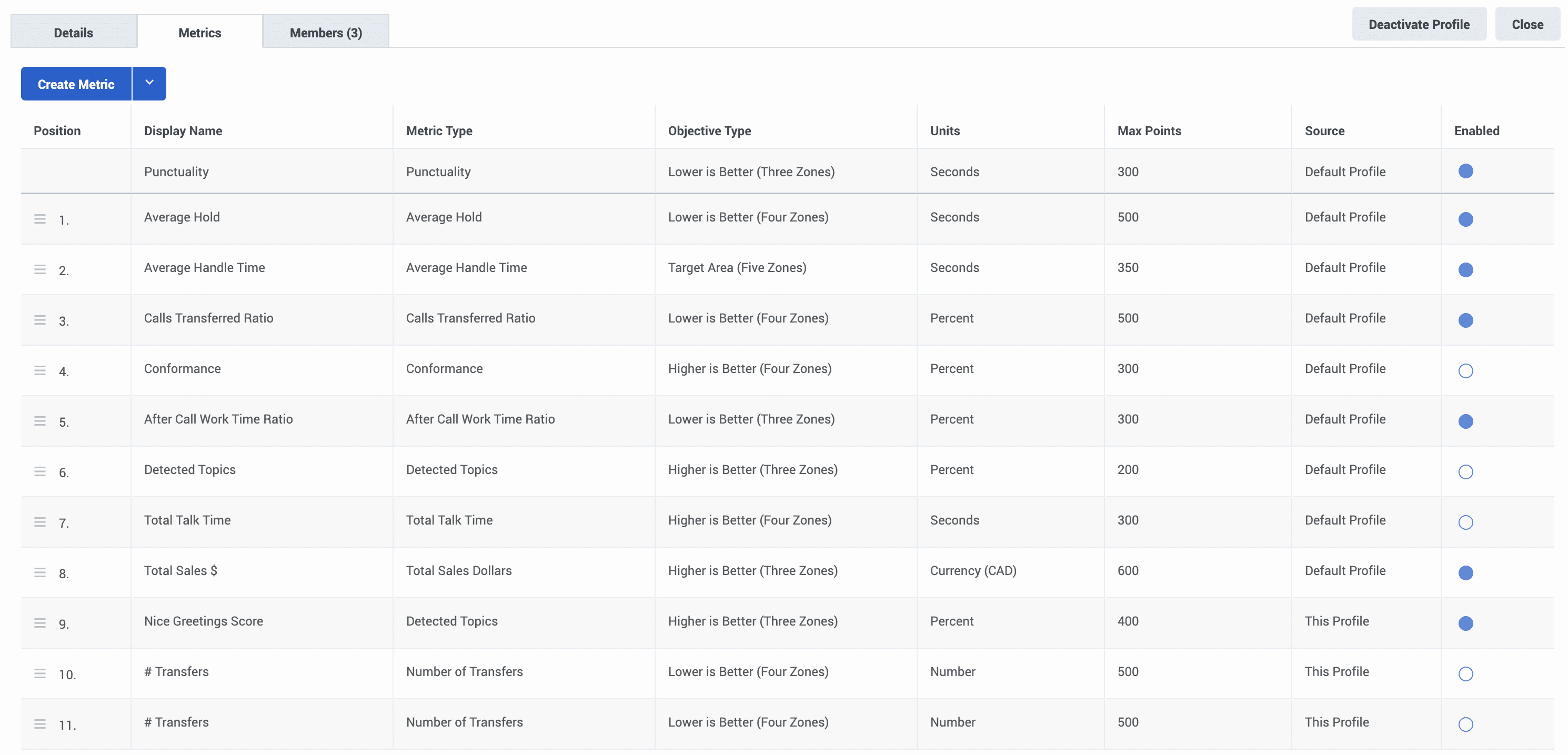The image size is (1568, 755).
Task: Enable the Conformance metric toggle
Action: 1465,371
